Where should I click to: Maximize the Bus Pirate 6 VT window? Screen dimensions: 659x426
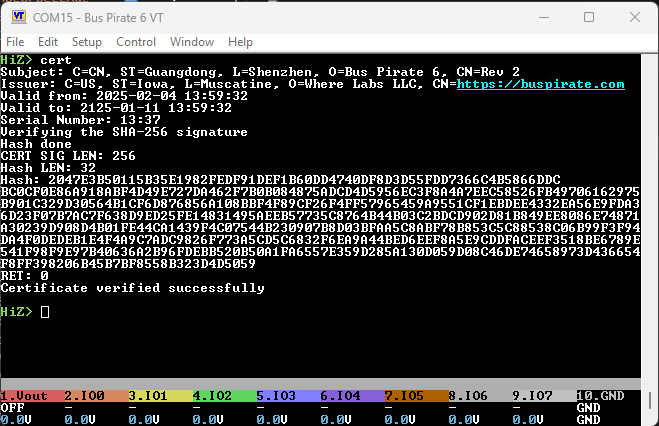589,17
